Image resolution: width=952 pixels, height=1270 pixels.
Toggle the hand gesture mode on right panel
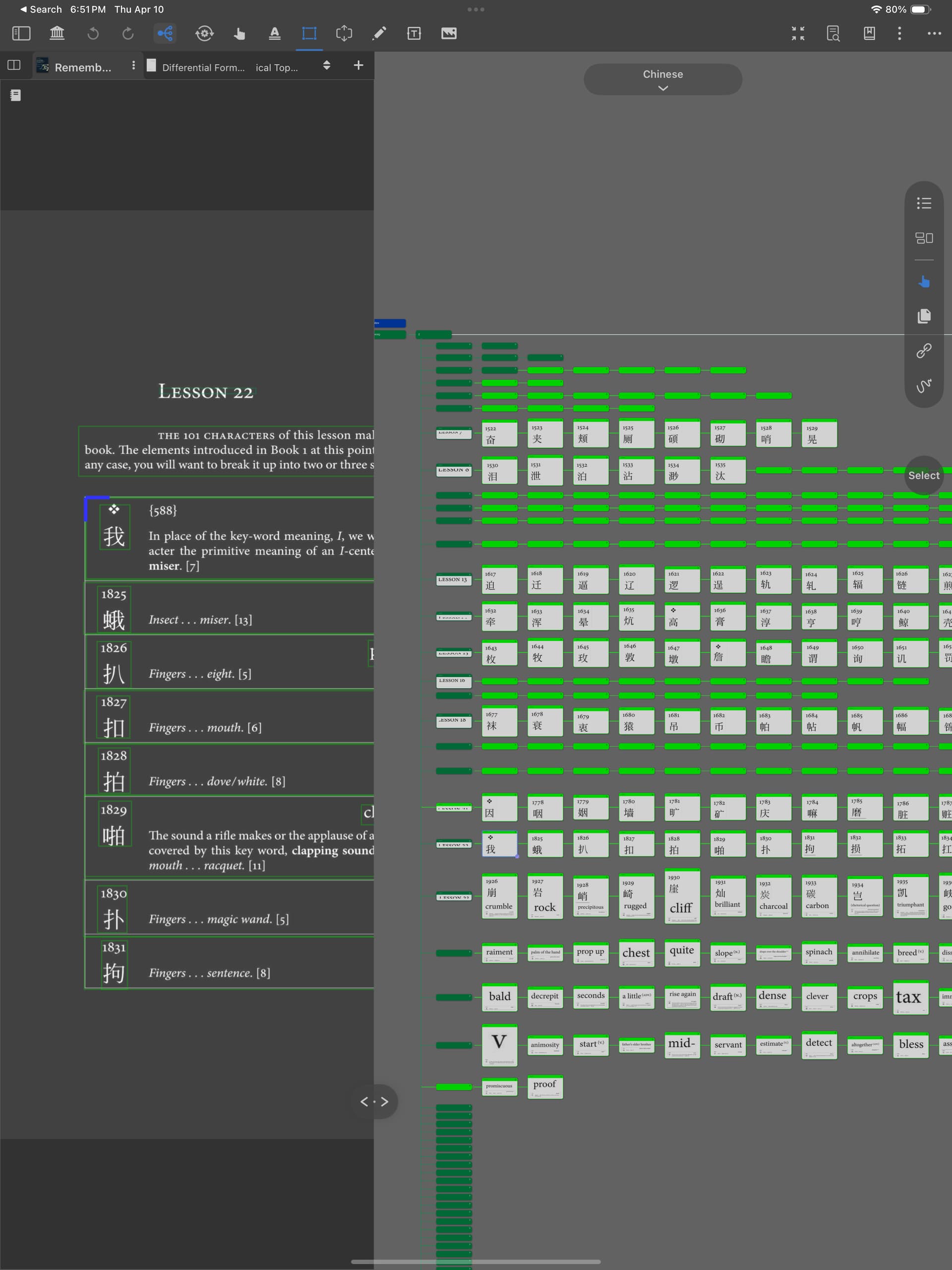tap(924, 282)
